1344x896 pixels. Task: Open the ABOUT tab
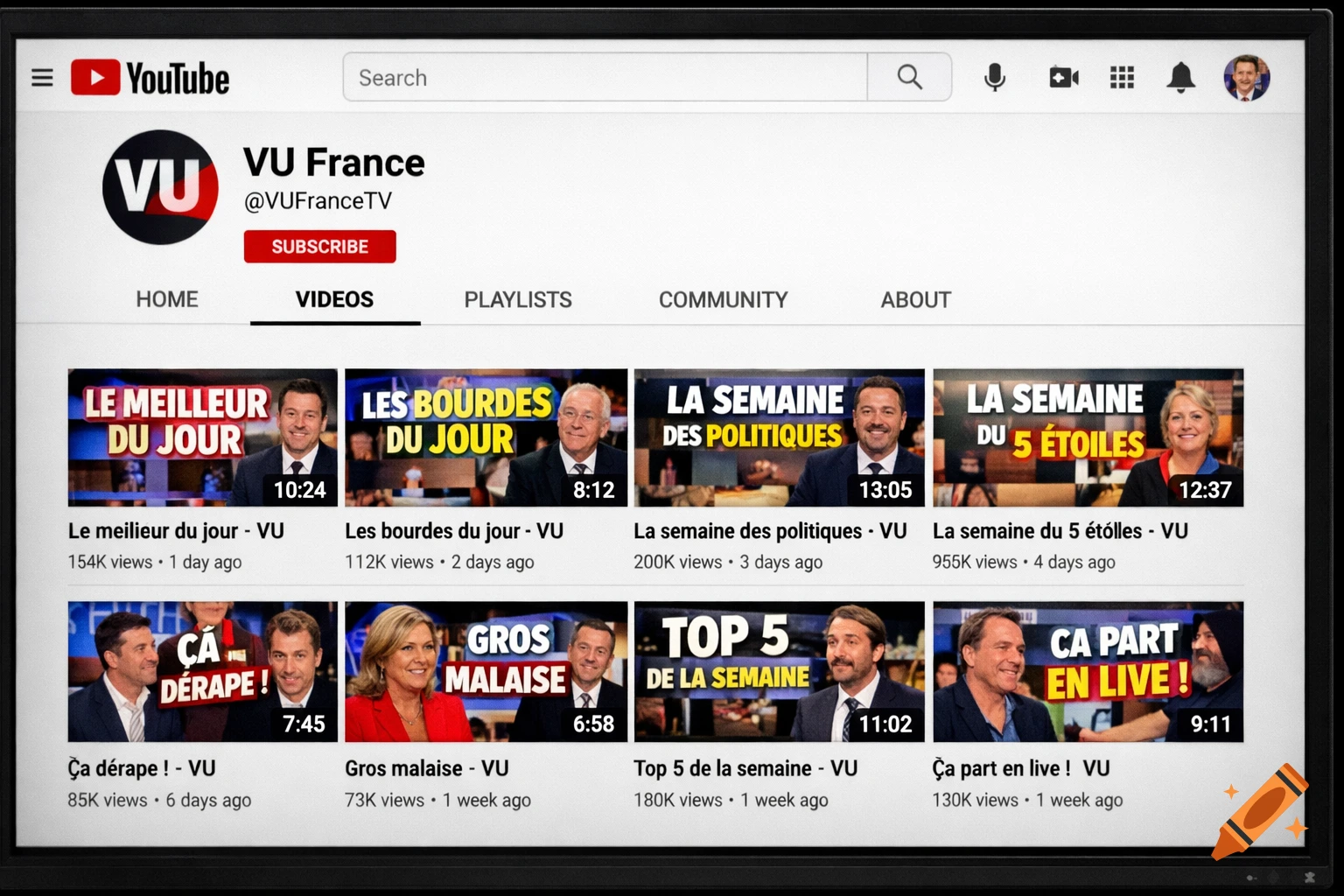point(915,299)
